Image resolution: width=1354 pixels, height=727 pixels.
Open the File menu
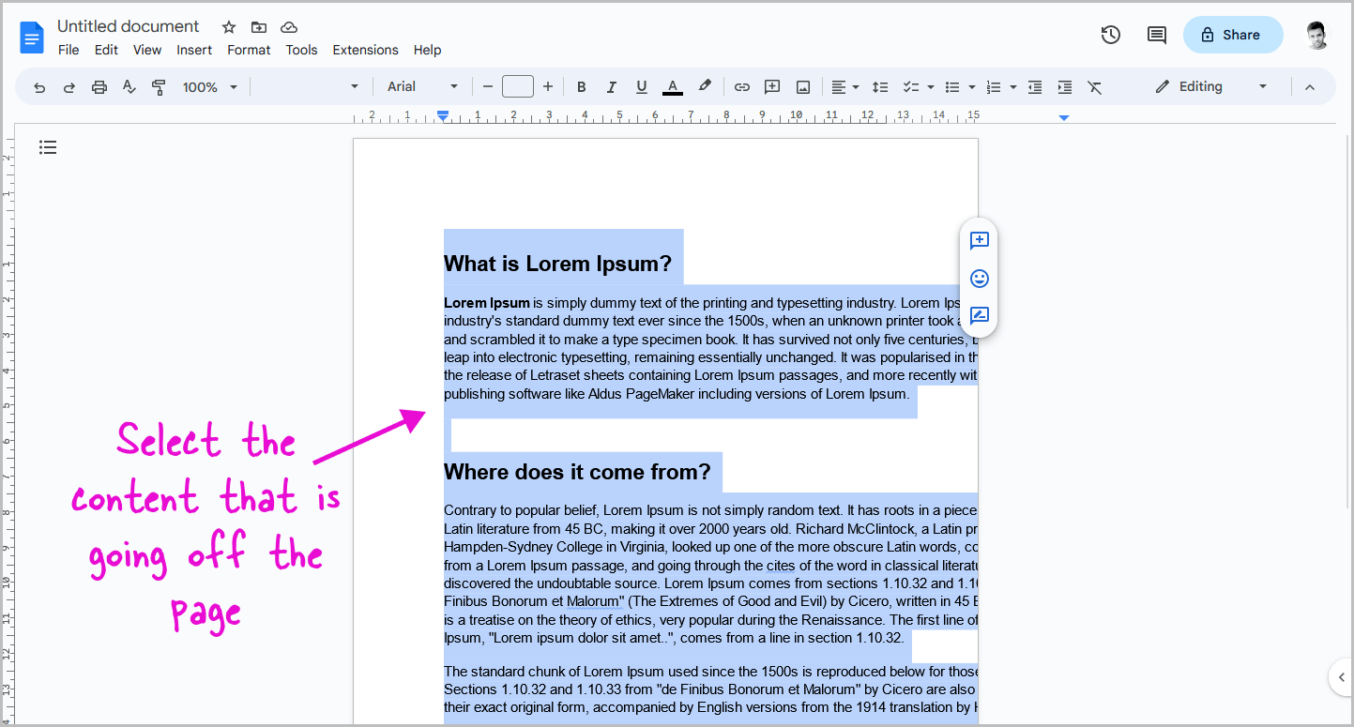69,50
